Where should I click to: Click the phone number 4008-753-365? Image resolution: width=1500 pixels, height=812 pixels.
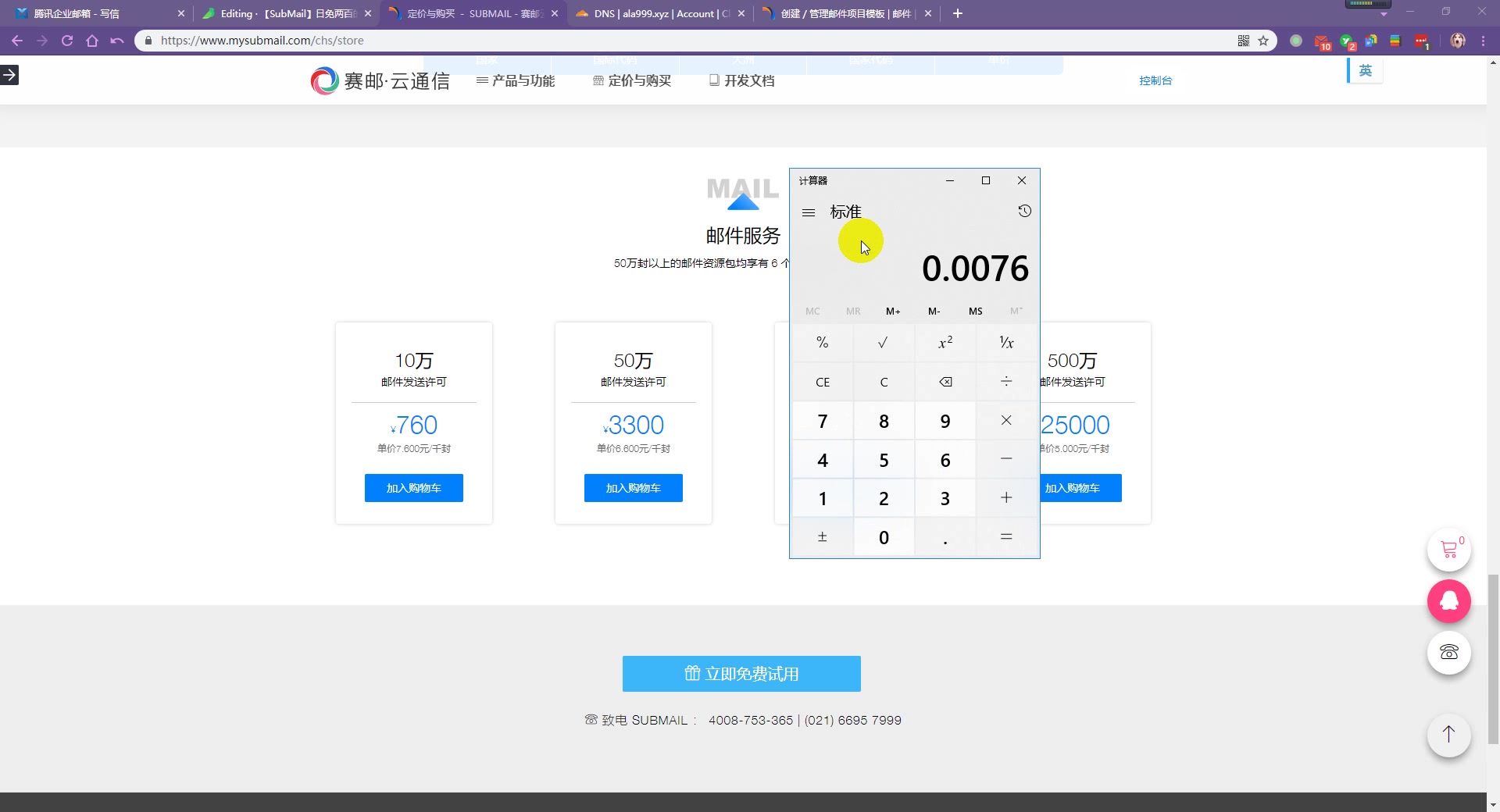pos(750,720)
